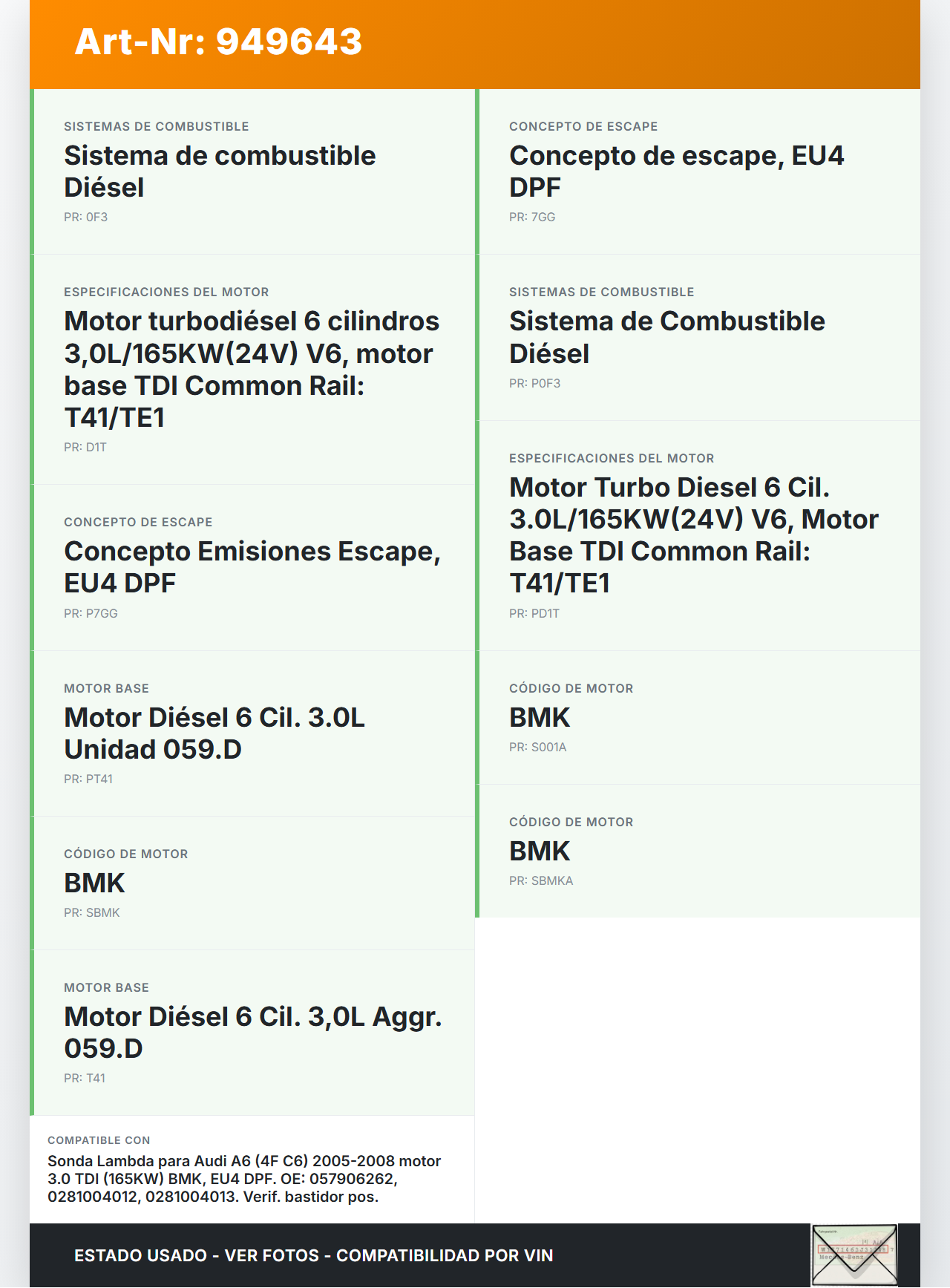
Task: Click the Sonda Lambda Audi A6 compatibility text
Action: click(245, 1179)
